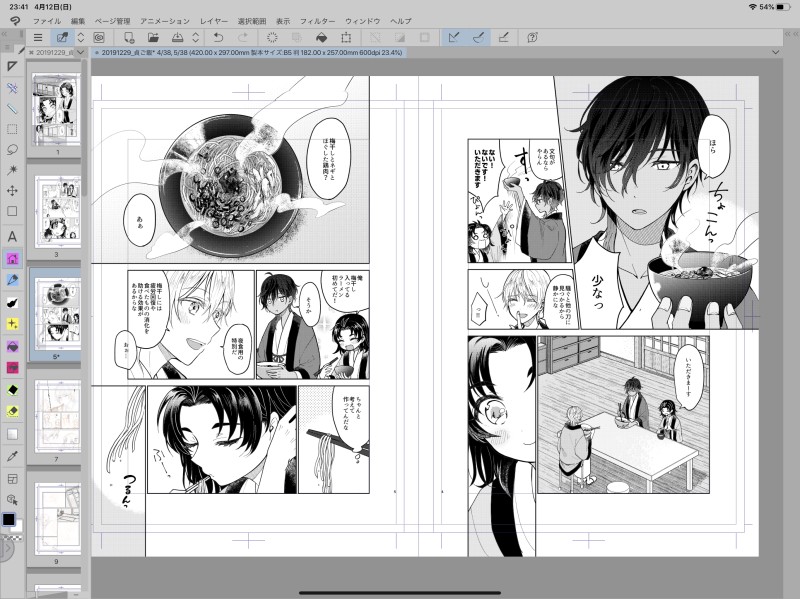Screen dimensions: 800x599
Task: Open 選択範囲 menu
Action: (252, 21)
